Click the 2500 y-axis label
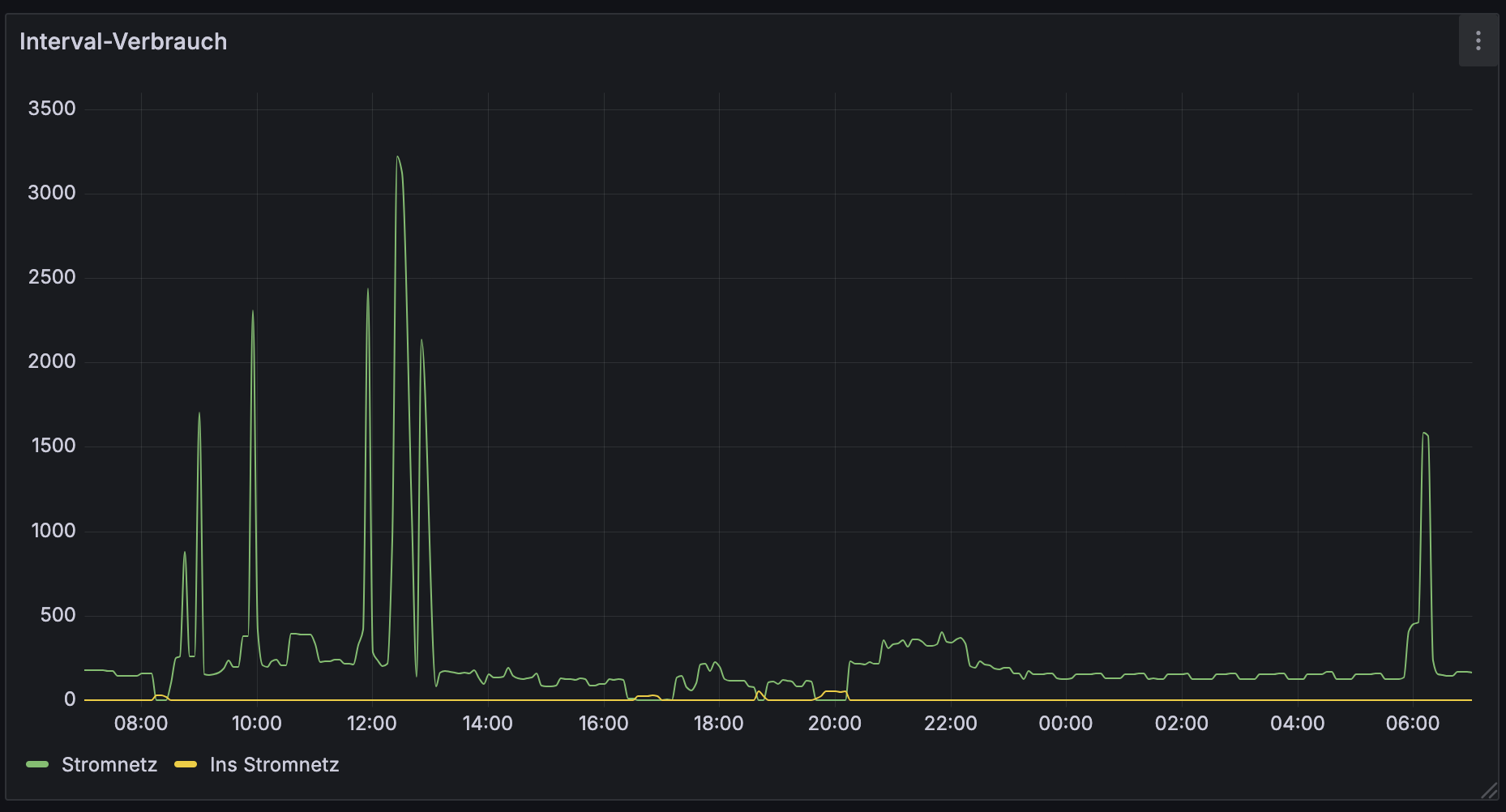Screen dimensions: 1506x812 click(52, 277)
